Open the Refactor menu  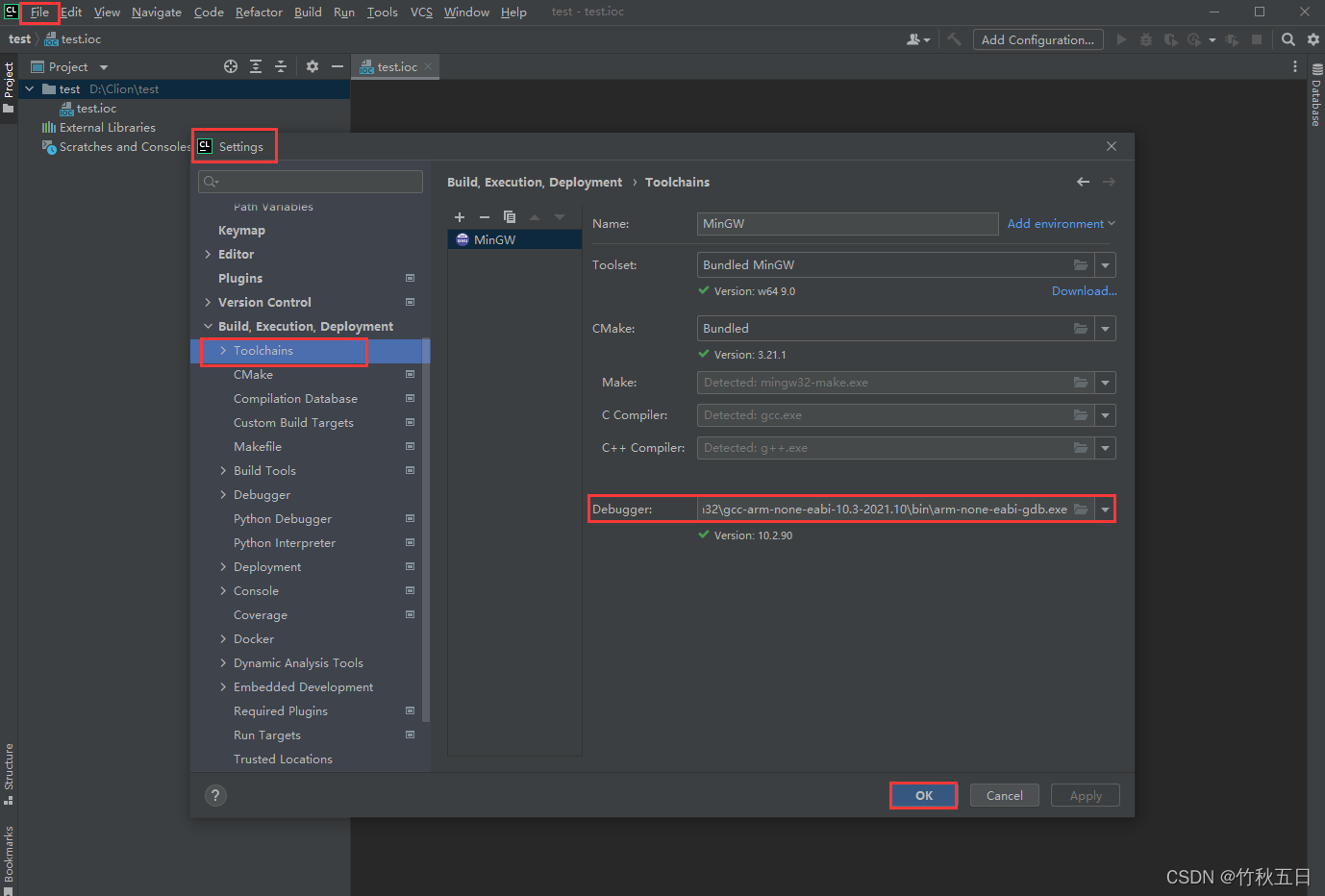[259, 12]
